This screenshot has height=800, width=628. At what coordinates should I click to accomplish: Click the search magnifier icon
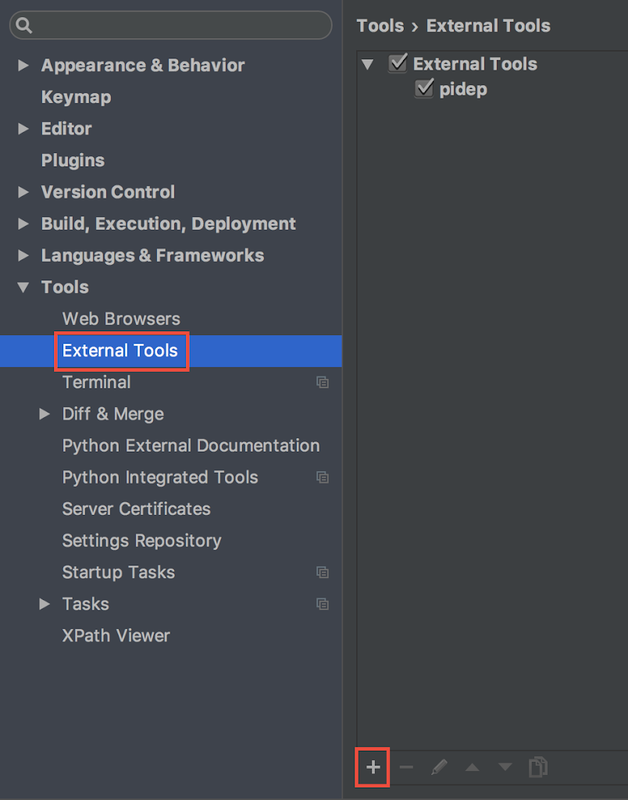(24, 25)
